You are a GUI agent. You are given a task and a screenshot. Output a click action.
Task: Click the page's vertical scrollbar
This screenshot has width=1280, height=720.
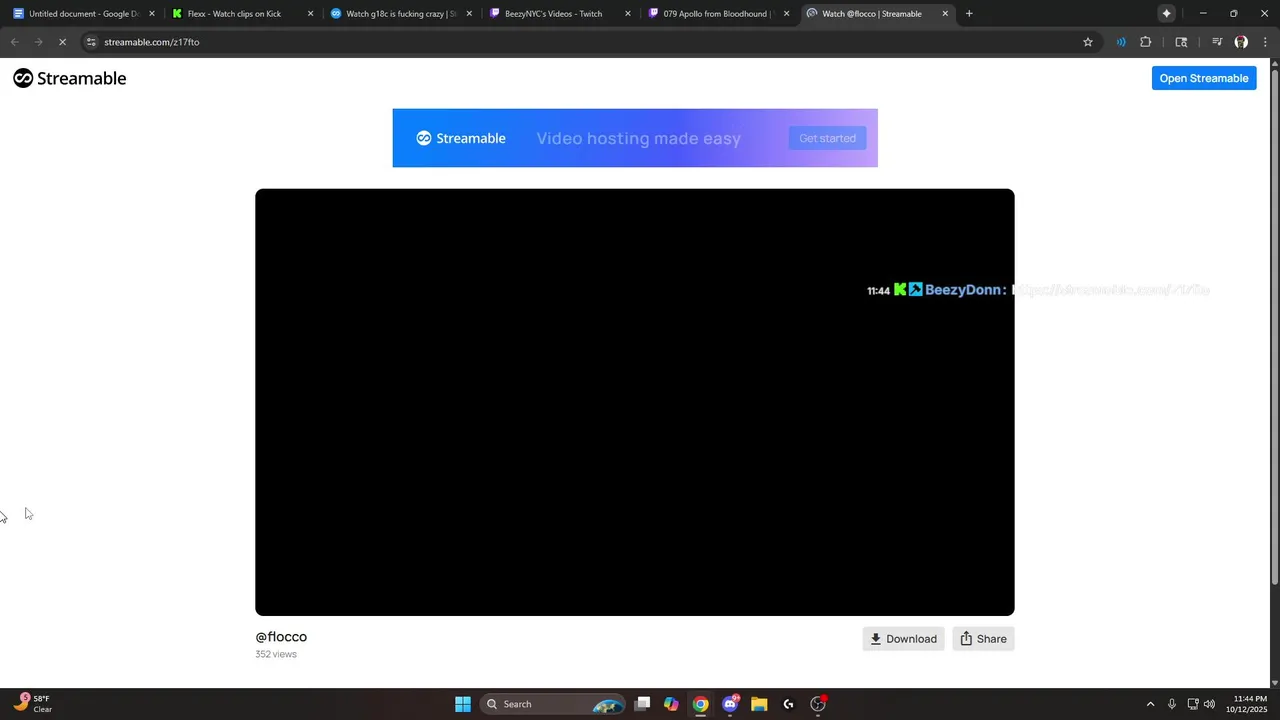(x=1274, y=325)
